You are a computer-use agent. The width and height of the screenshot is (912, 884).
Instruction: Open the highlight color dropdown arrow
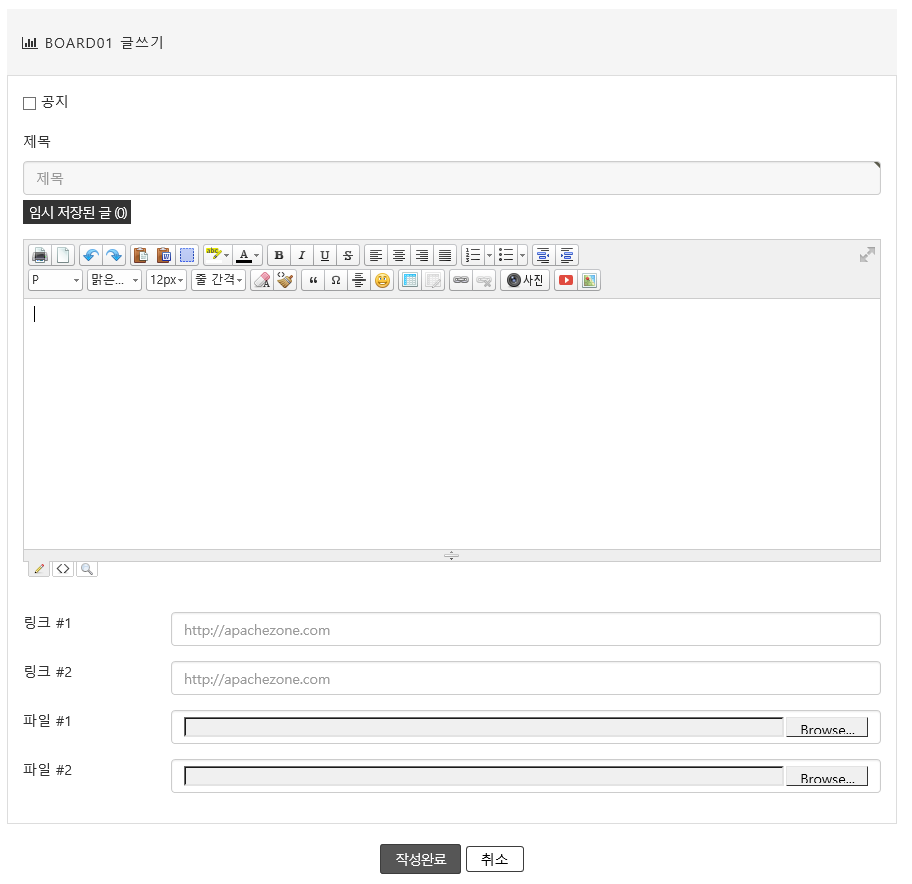227,255
